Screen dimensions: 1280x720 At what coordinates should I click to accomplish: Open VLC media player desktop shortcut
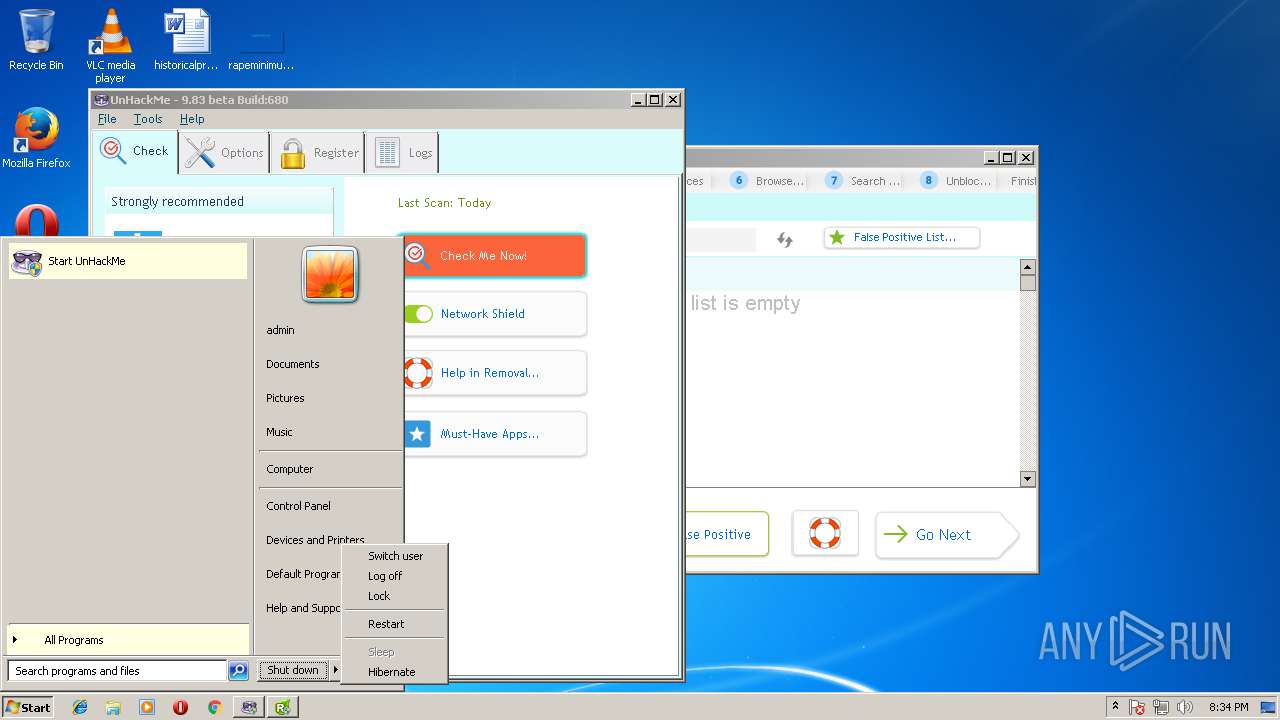tap(110, 46)
